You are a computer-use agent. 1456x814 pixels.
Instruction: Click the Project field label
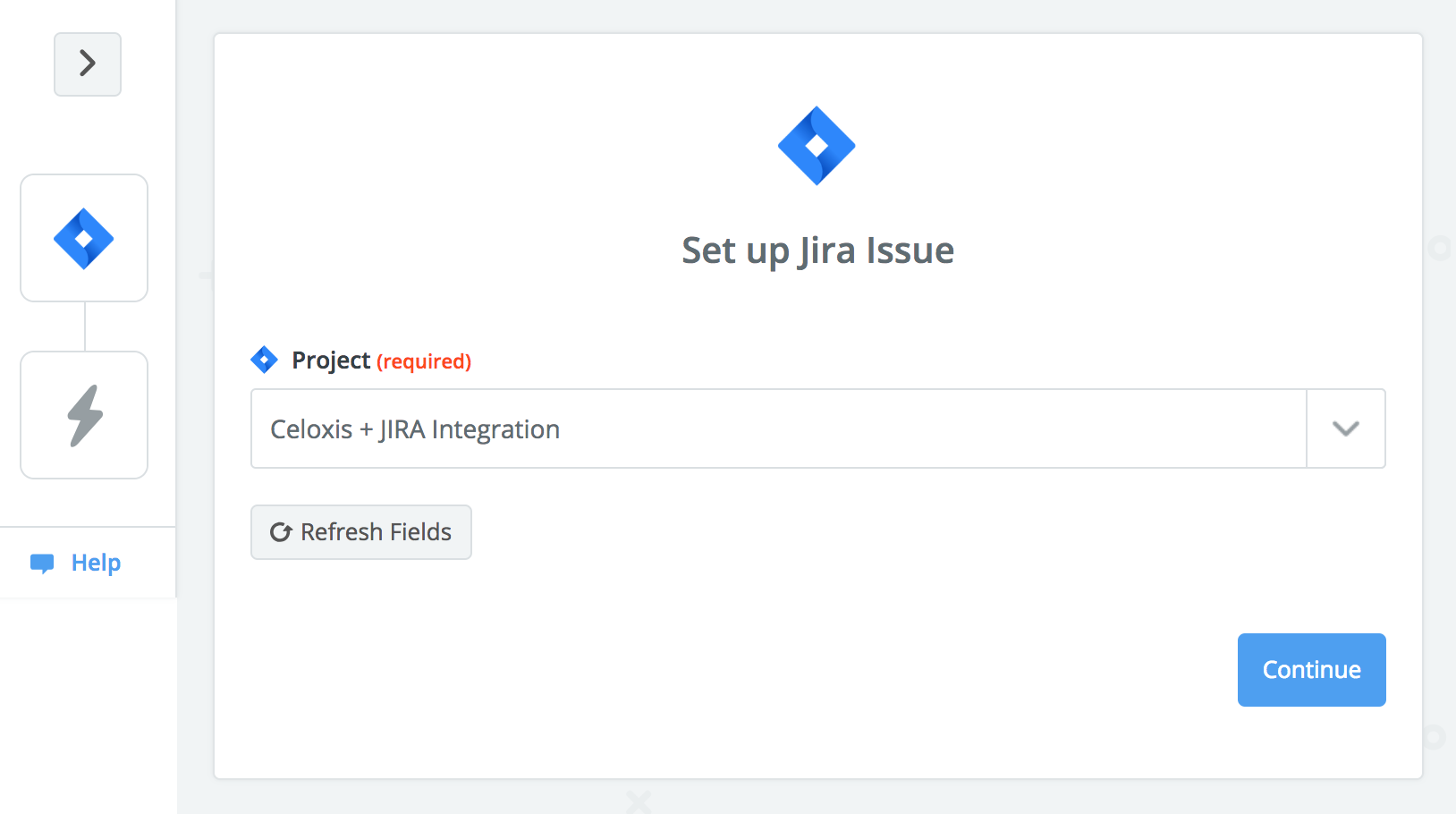tap(330, 360)
